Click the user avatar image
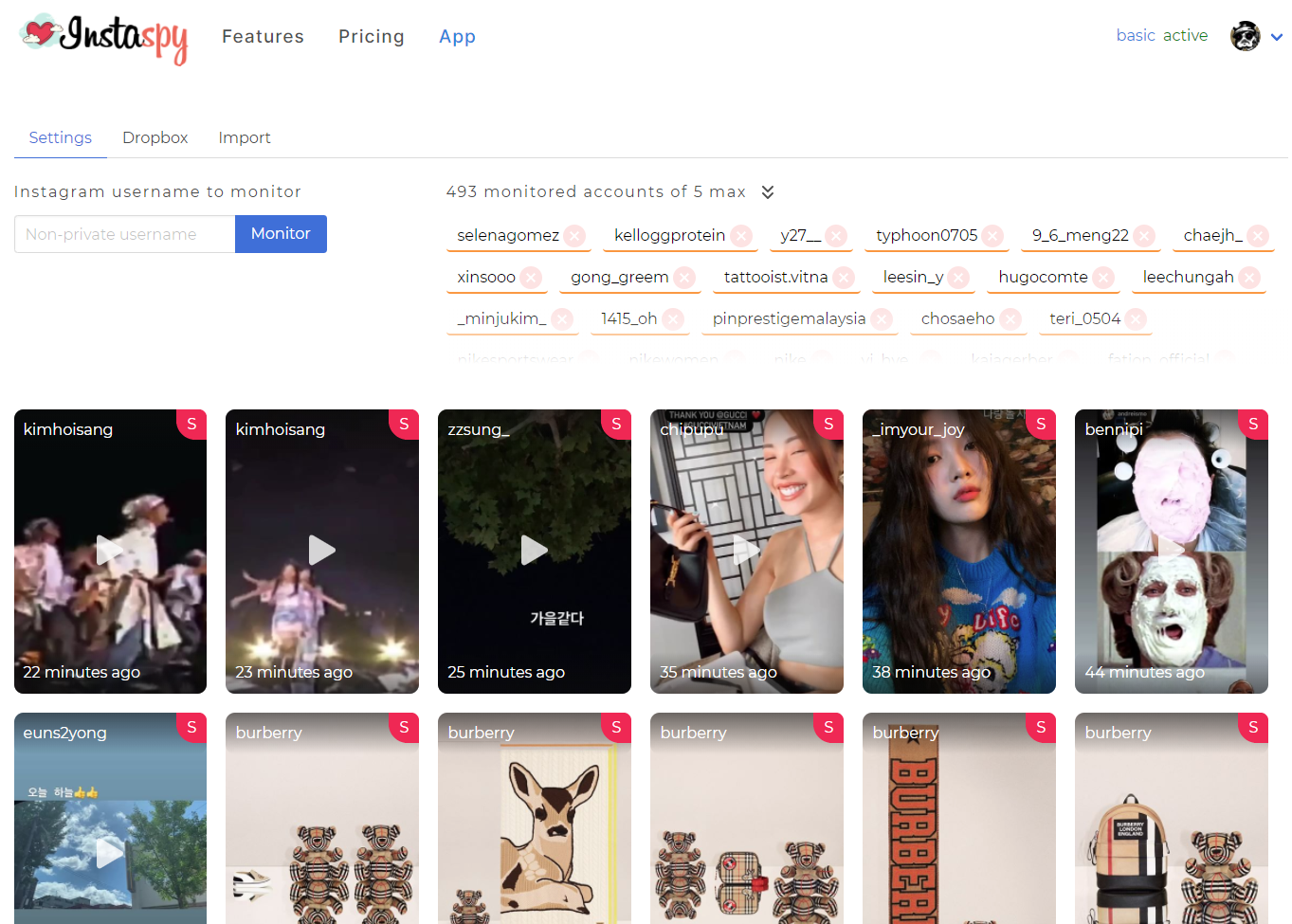1292x924 pixels. (x=1245, y=36)
